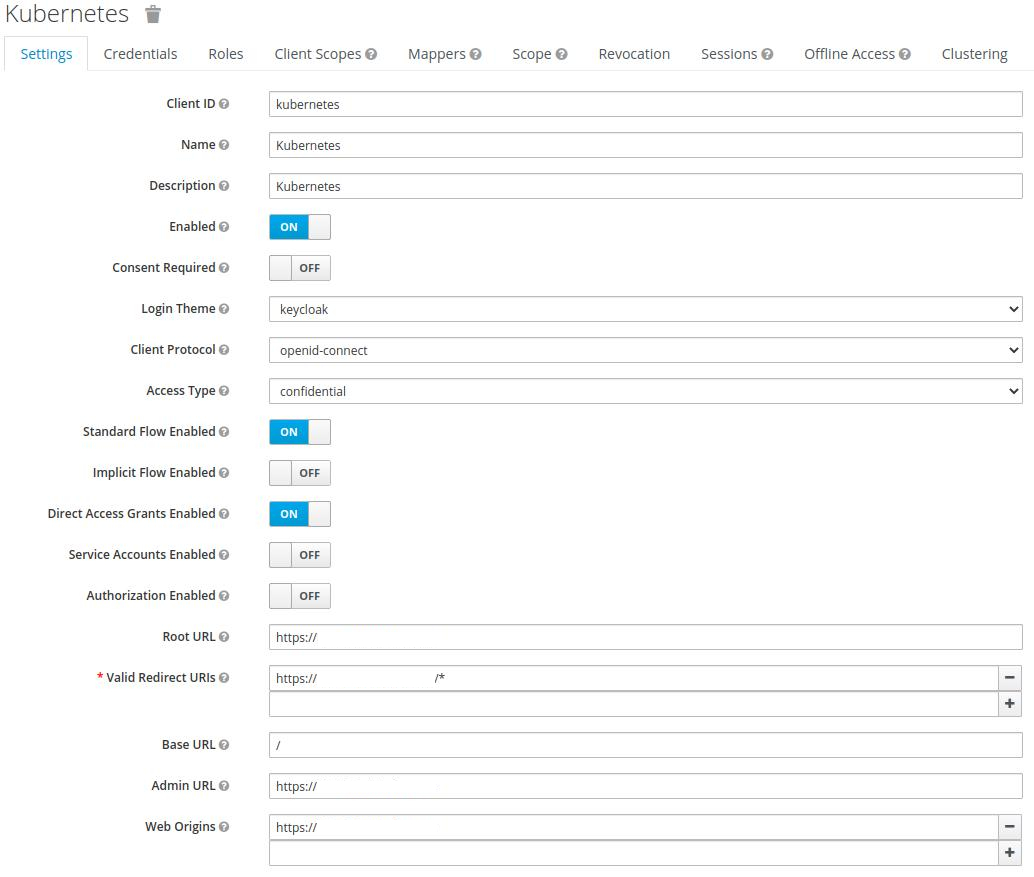Show help tooltip for Implicit Flow Enabled
The width and height of the screenshot is (1034, 877).
pos(224,472)
